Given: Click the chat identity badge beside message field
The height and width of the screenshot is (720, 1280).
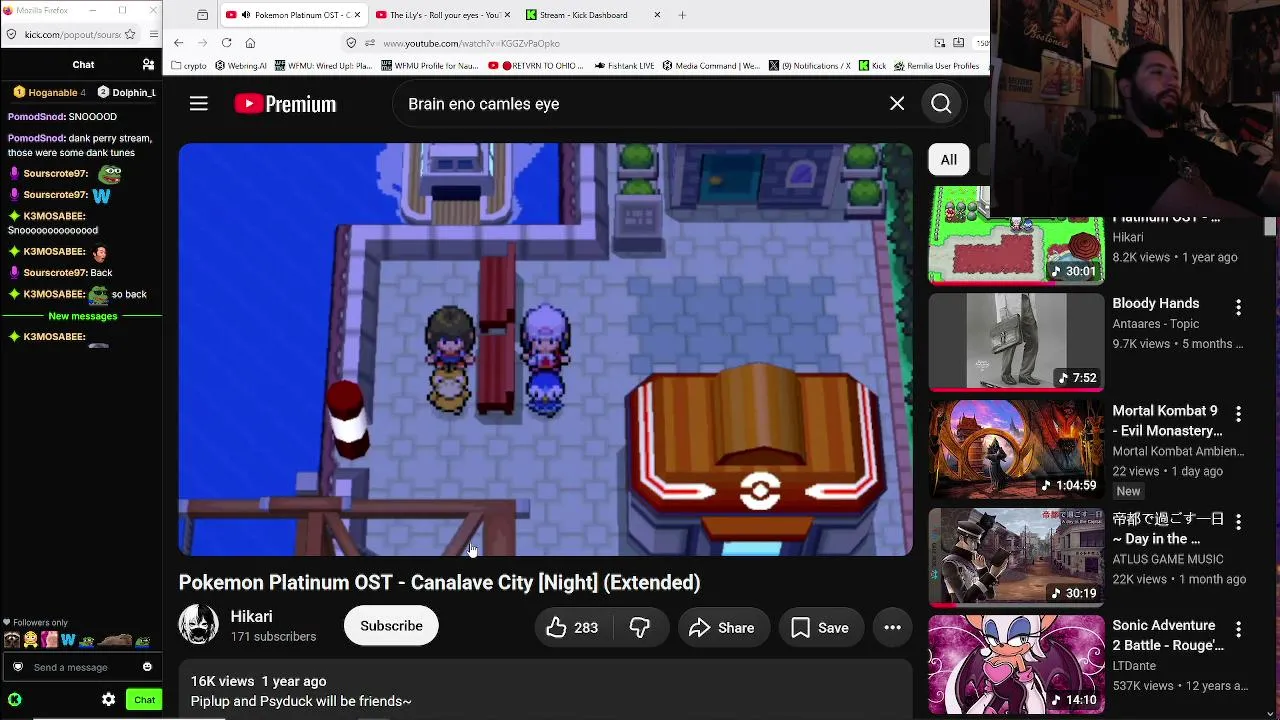Looking at the screenshot, I should 17,667.
